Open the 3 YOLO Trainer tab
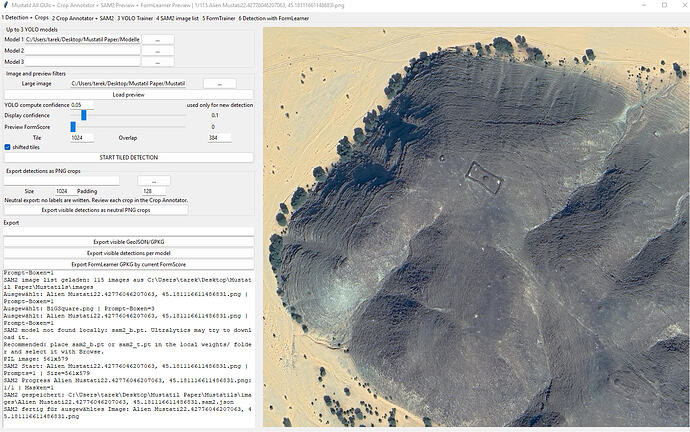 tap(135, 18)
